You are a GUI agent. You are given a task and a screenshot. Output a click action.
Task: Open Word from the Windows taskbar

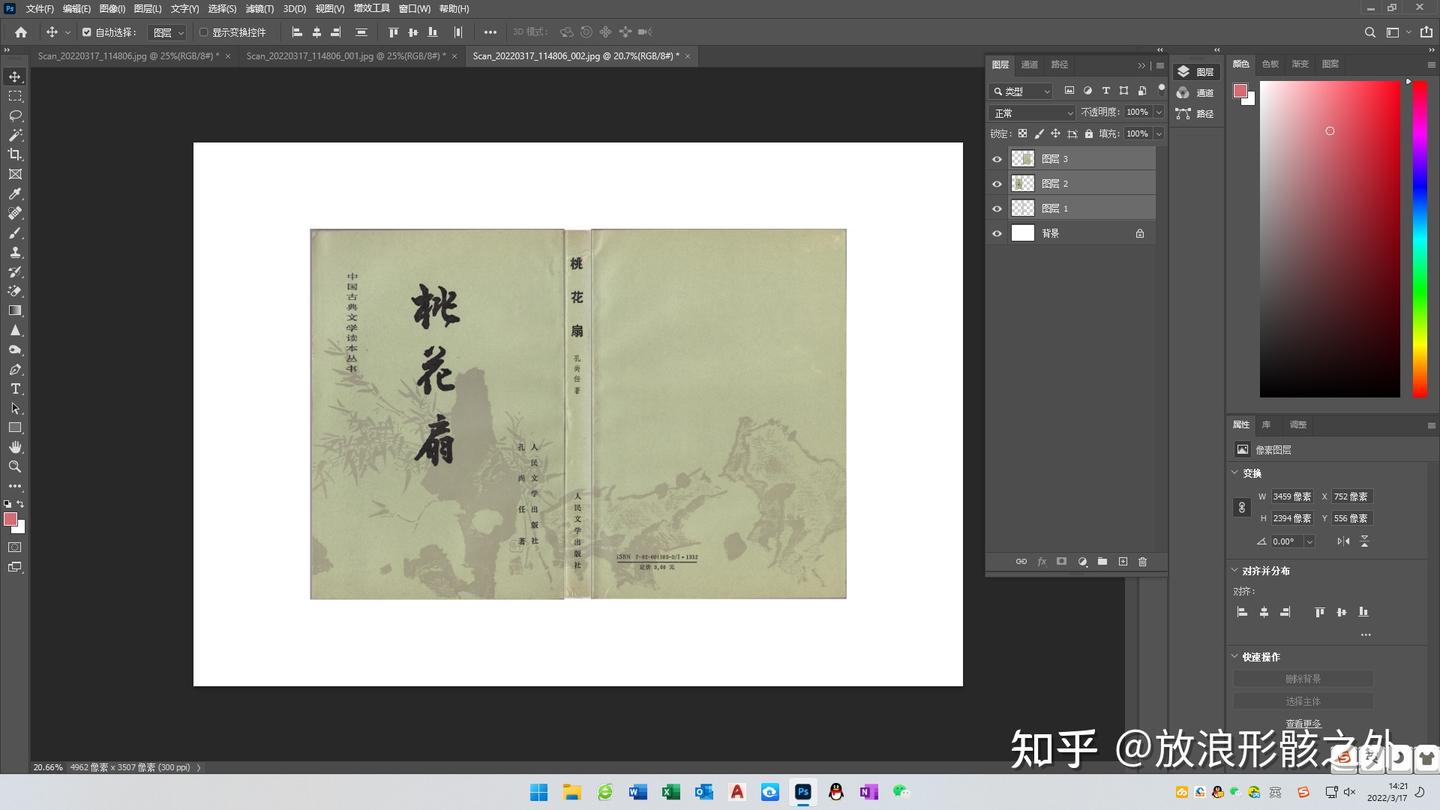tap(638, 792)
